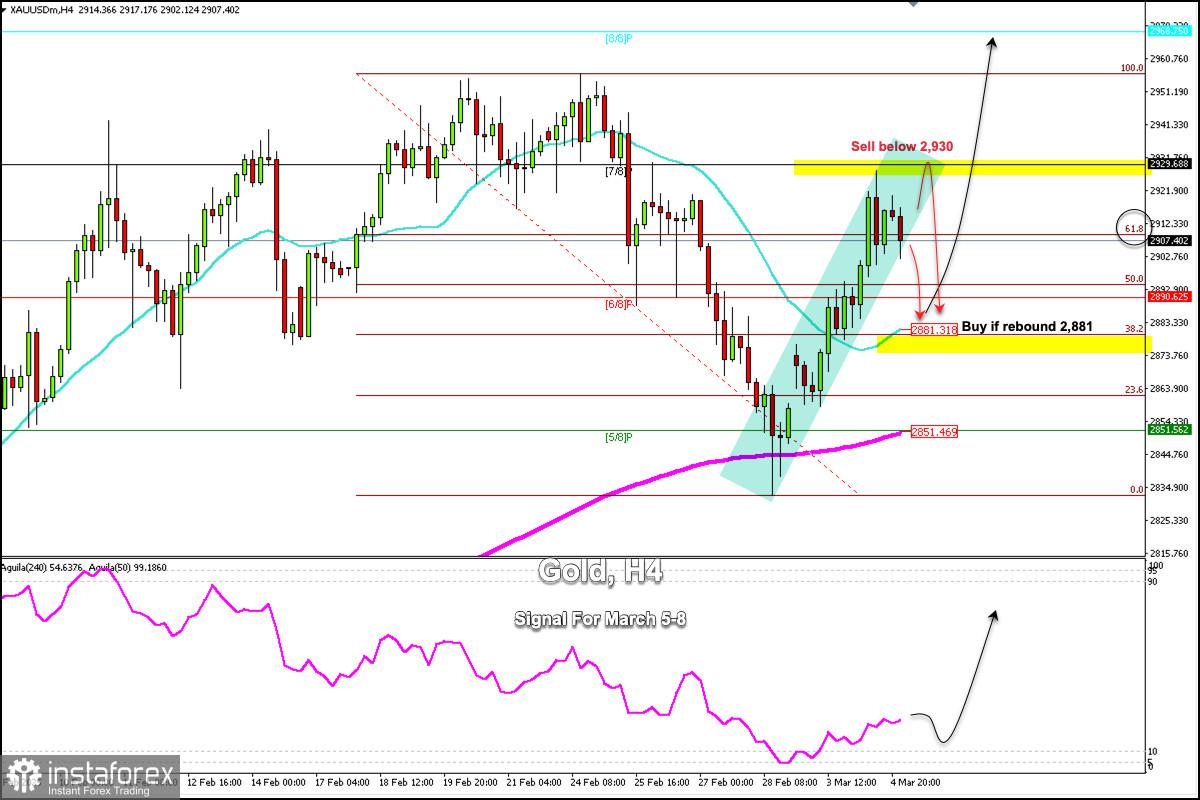The image size is (1200, 800).
Task: Click the 2873.760 price axis value
Action: pos(1169,355)
